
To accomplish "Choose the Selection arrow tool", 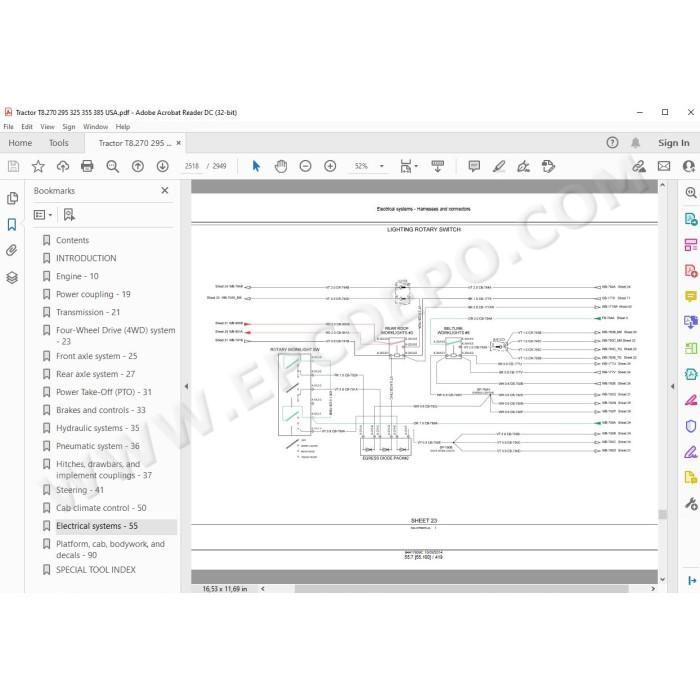I will coord(256,167).
